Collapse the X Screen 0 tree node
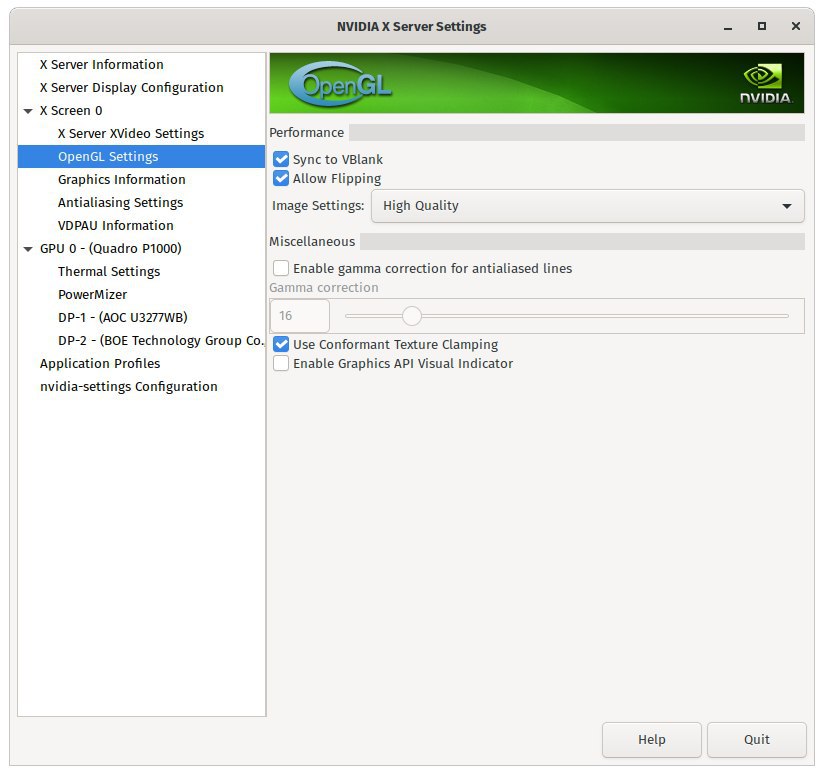 [28, 111]
